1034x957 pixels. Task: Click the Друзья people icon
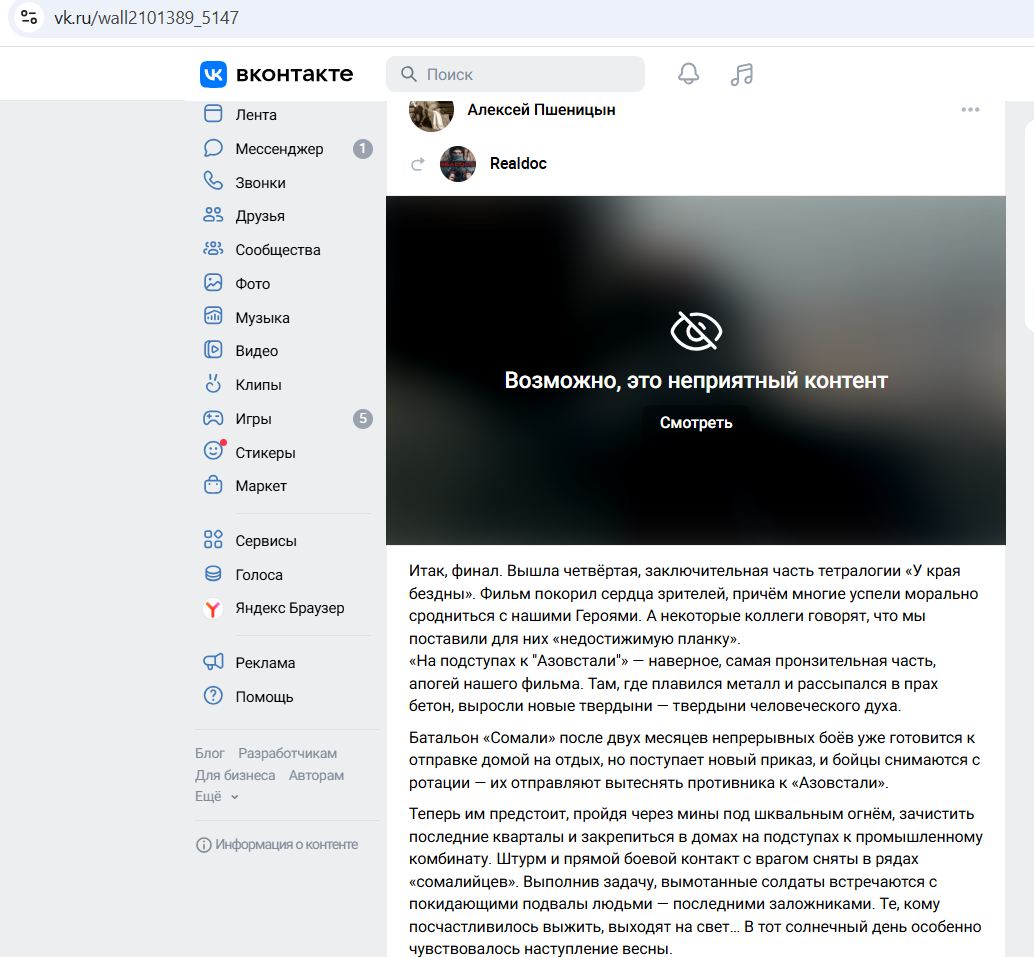click(213, 215)
